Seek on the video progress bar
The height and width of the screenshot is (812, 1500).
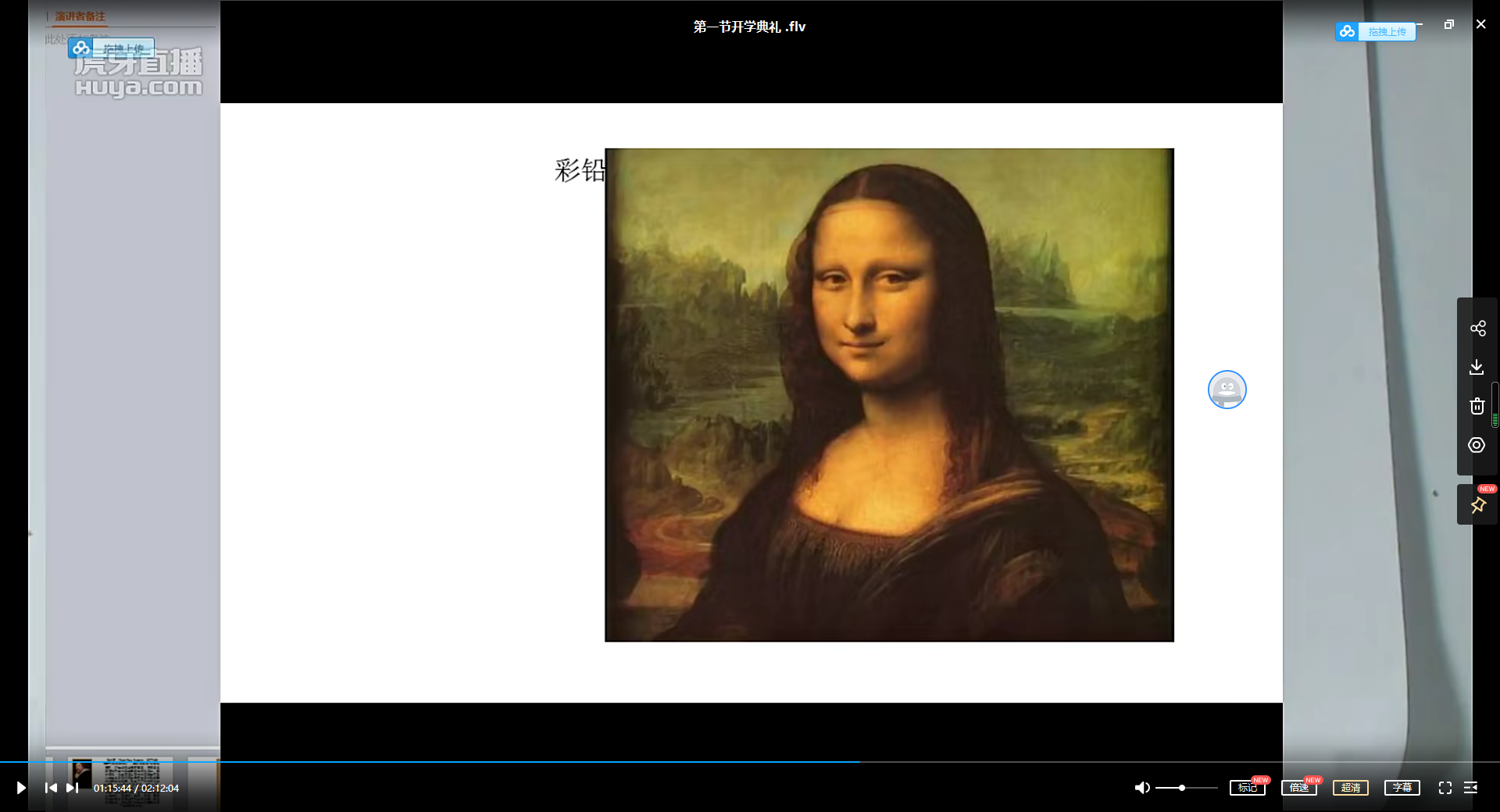(x=750, y=761)
